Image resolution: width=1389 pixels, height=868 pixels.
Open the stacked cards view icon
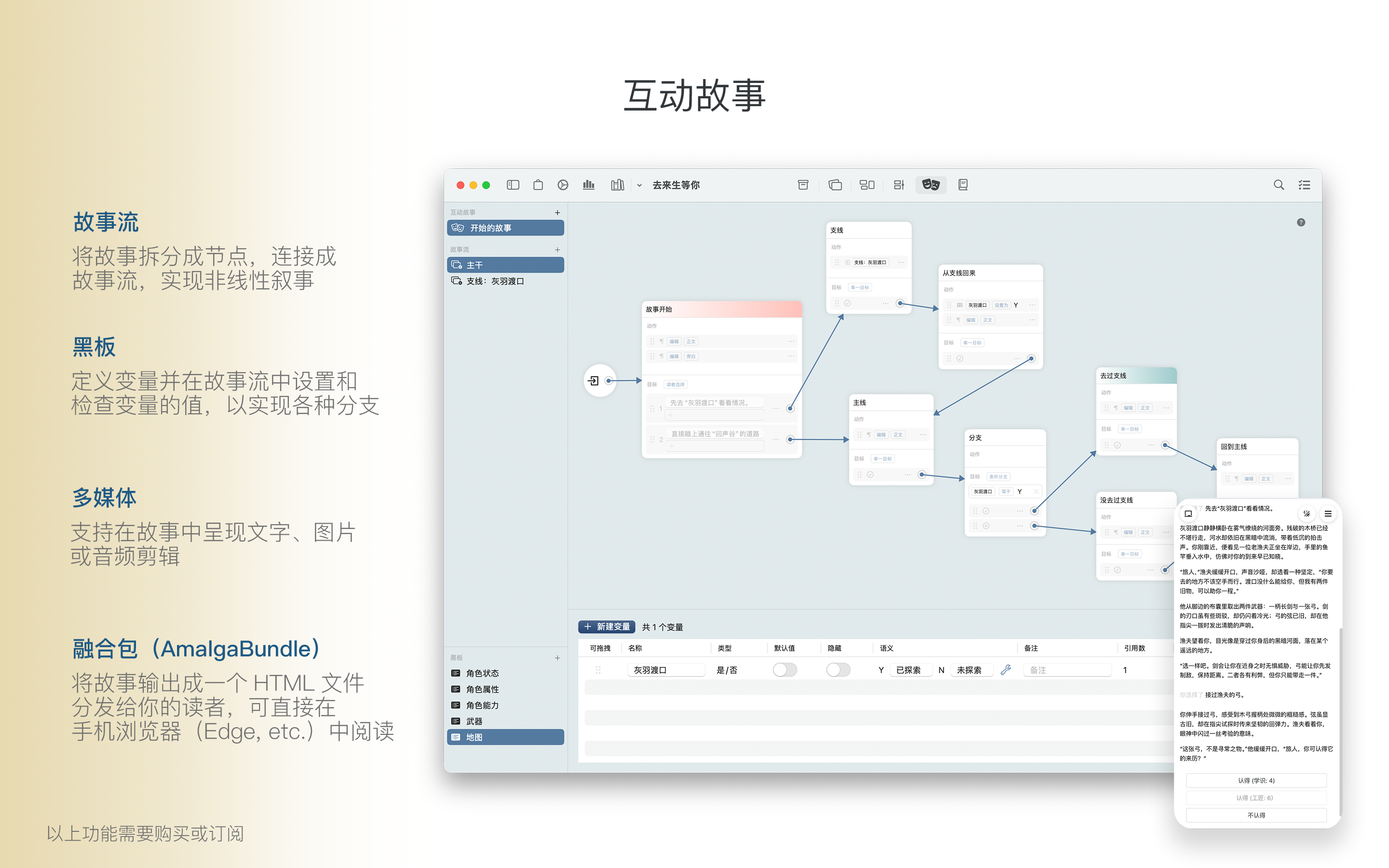pyautogui.click(x=835, y=185)
